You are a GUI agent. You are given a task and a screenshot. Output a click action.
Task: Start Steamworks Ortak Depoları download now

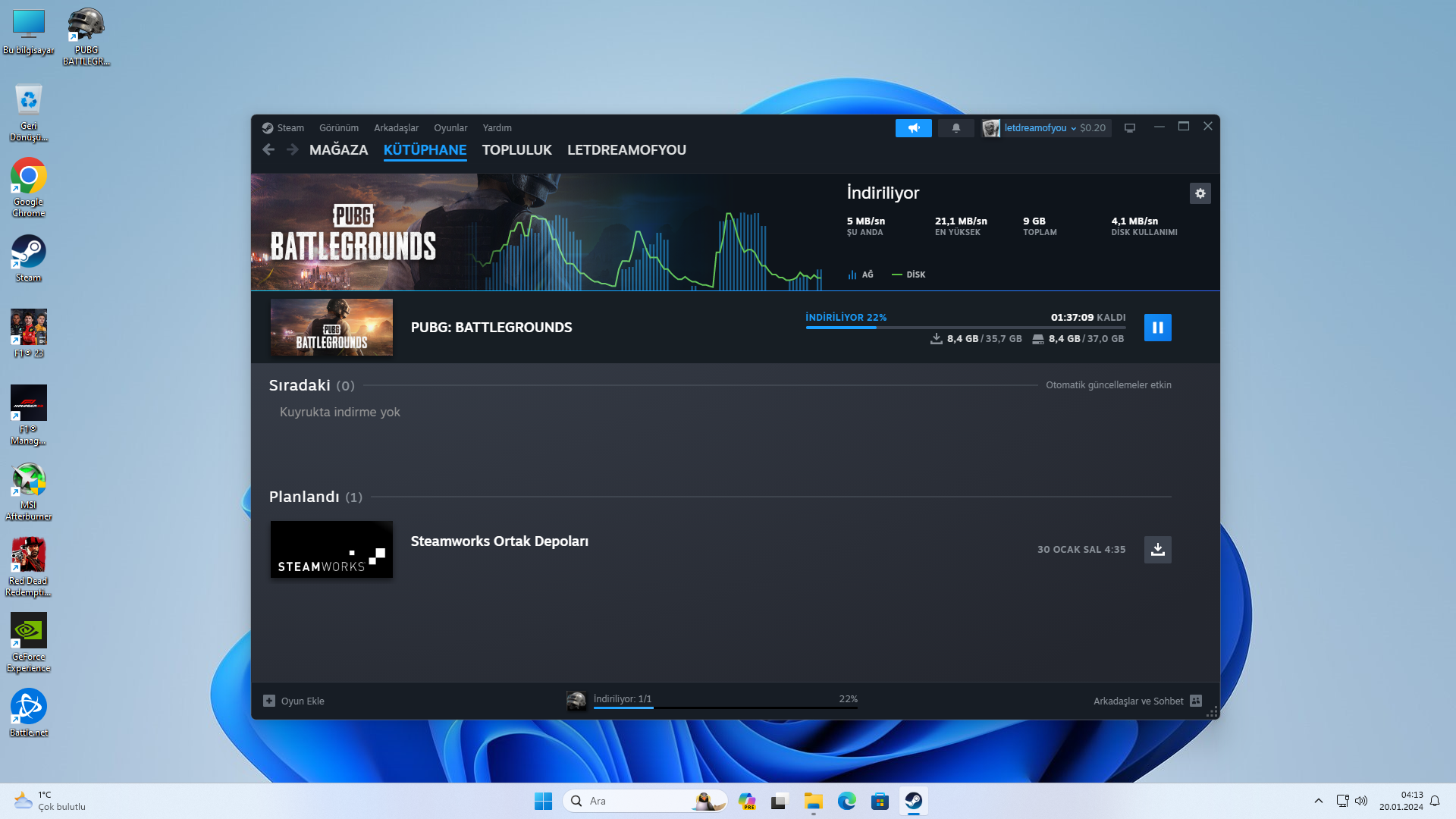[x=1157, y=550]
